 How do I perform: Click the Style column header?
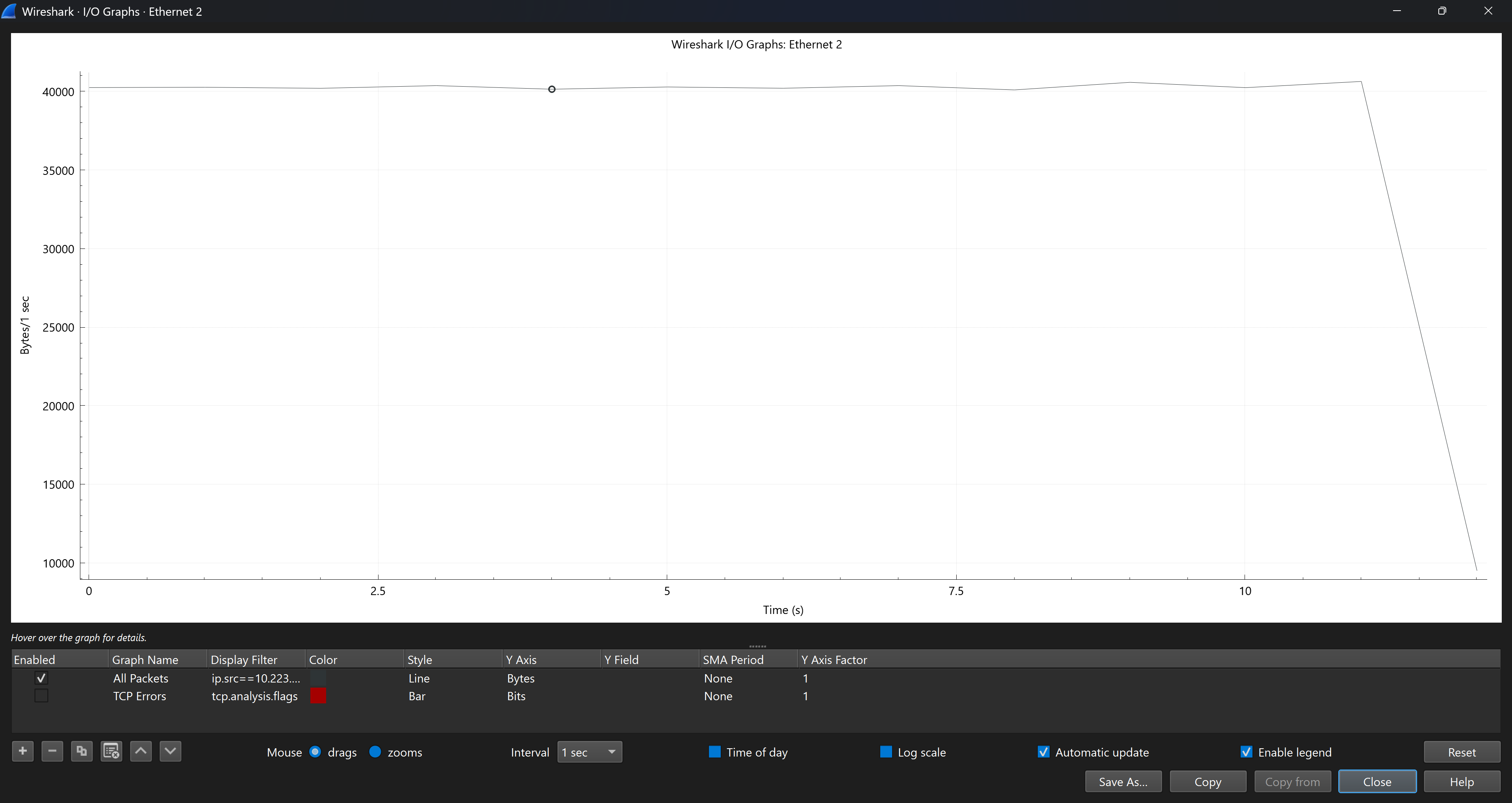(x=453, y=659)
